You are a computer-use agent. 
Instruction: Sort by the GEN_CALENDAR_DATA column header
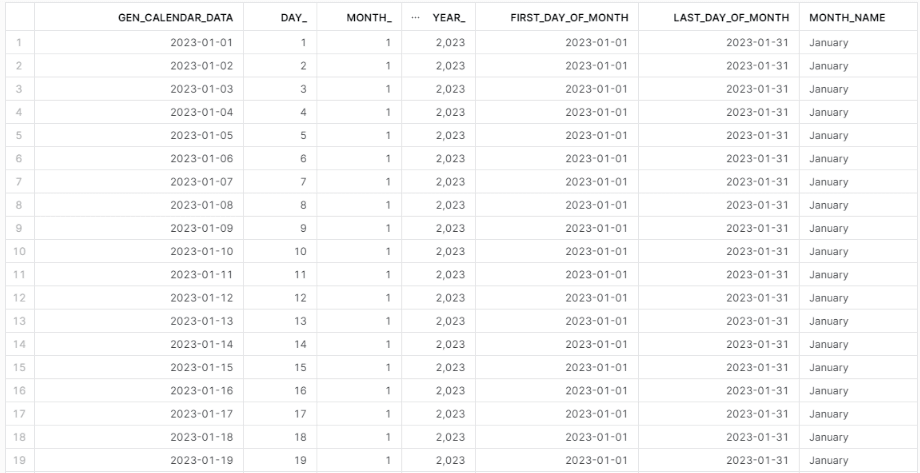tap(175, 18)
